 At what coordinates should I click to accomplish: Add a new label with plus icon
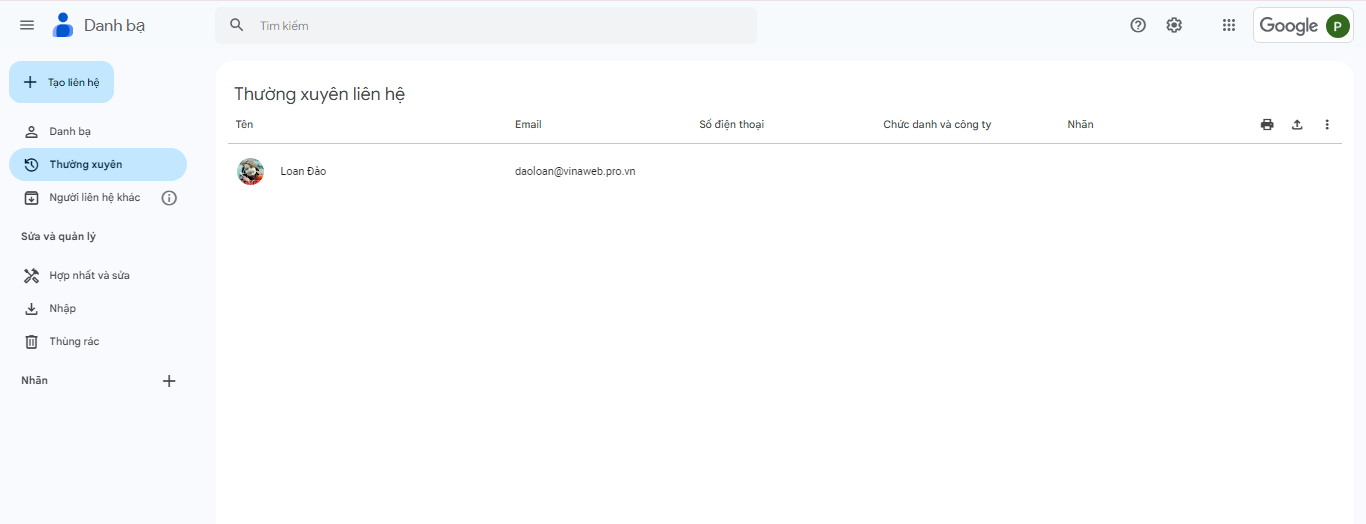[169, 381]
